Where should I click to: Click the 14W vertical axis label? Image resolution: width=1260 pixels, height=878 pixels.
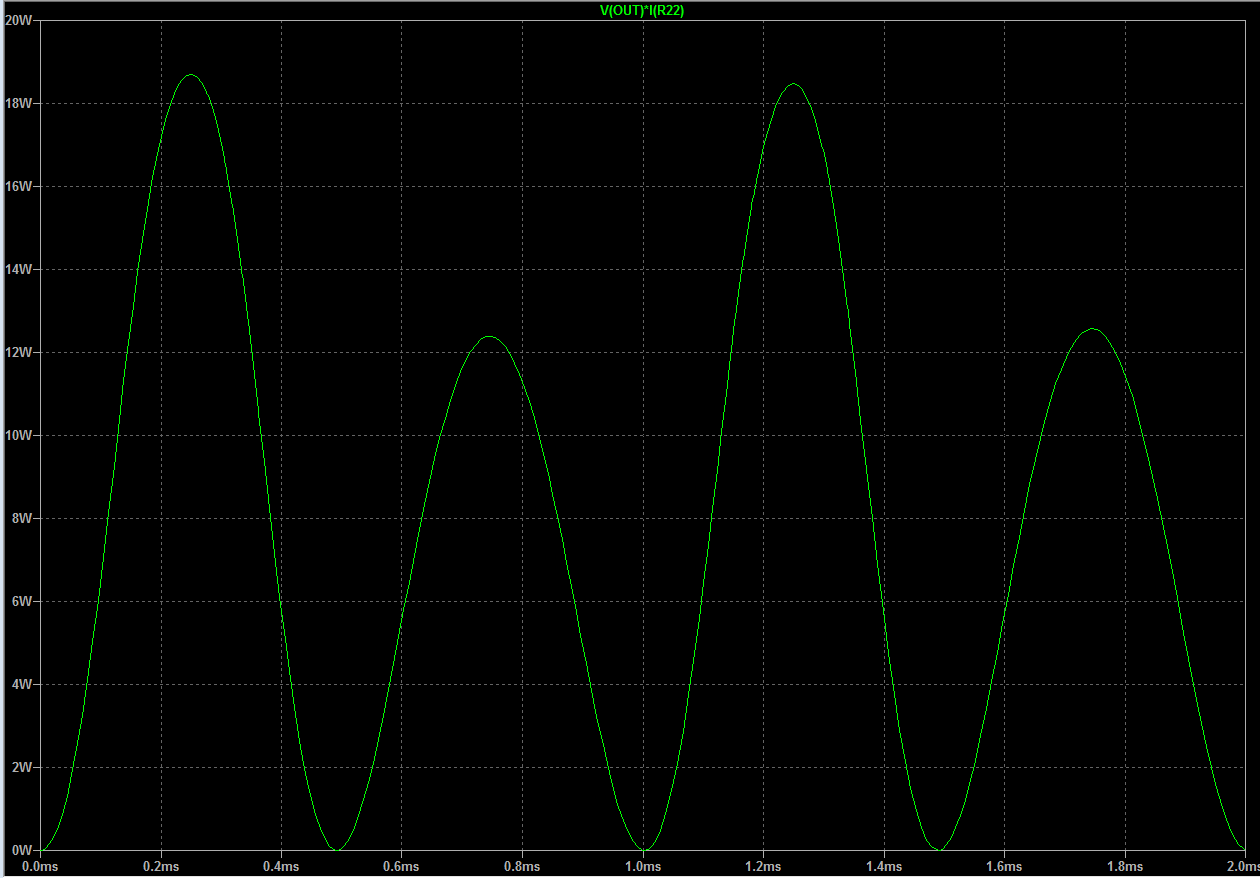coord(18,269)
